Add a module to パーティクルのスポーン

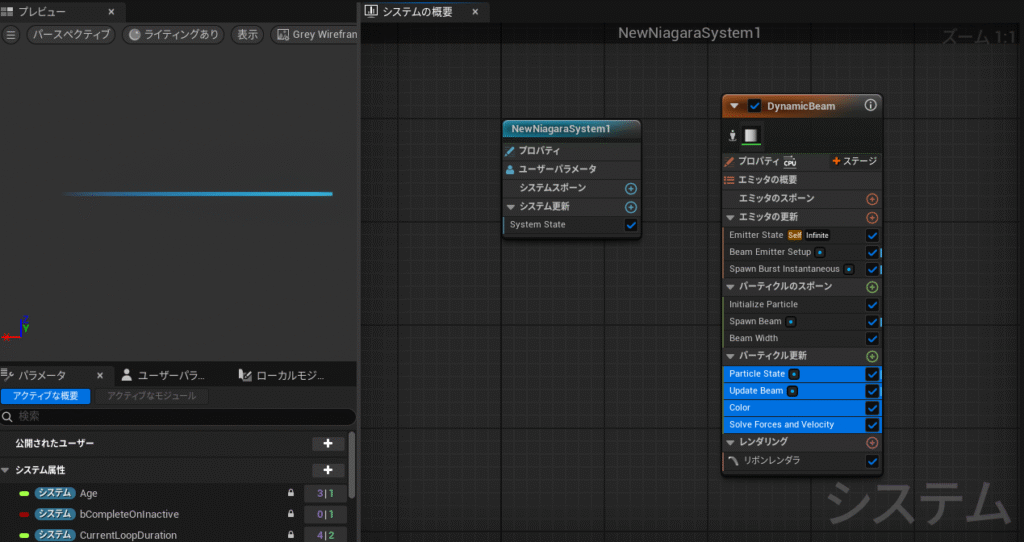(x=871, y=287)
